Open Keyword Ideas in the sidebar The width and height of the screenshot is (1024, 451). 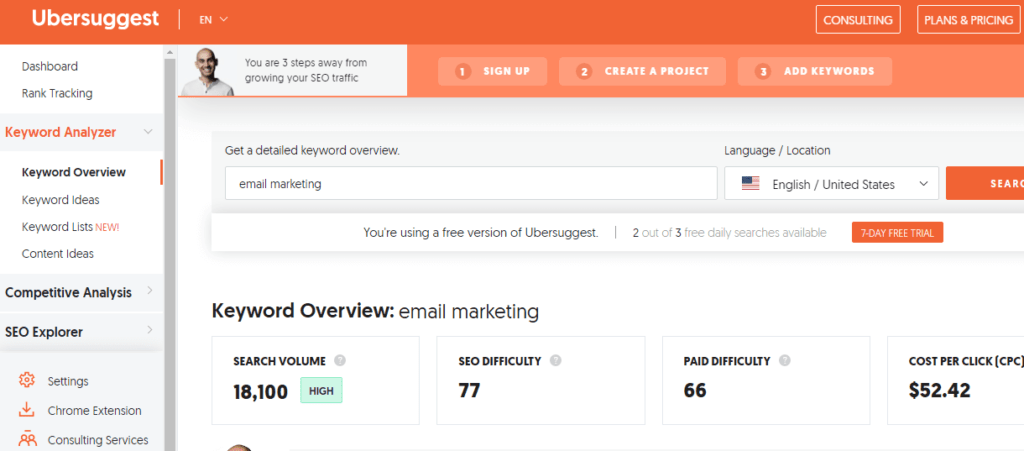click(61, 200)
